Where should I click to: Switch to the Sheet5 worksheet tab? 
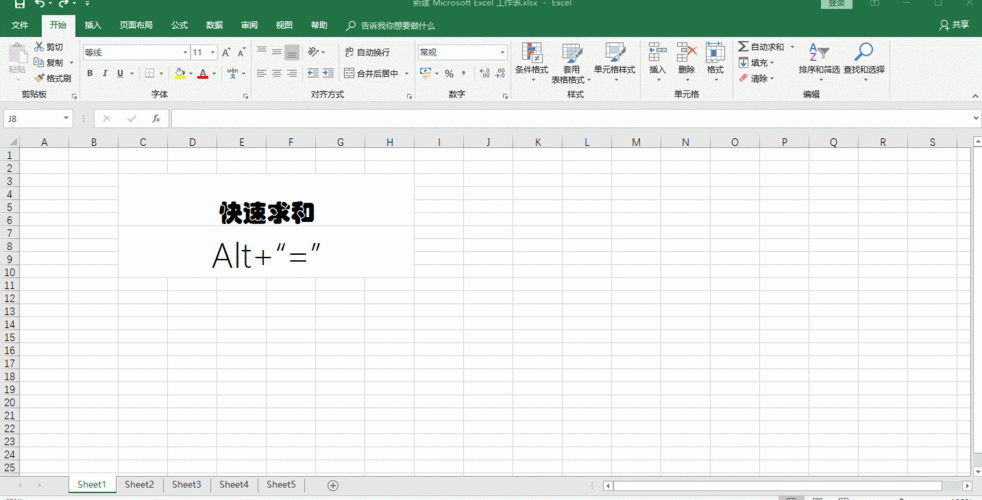pyautogui.click(x=281, y=484)
